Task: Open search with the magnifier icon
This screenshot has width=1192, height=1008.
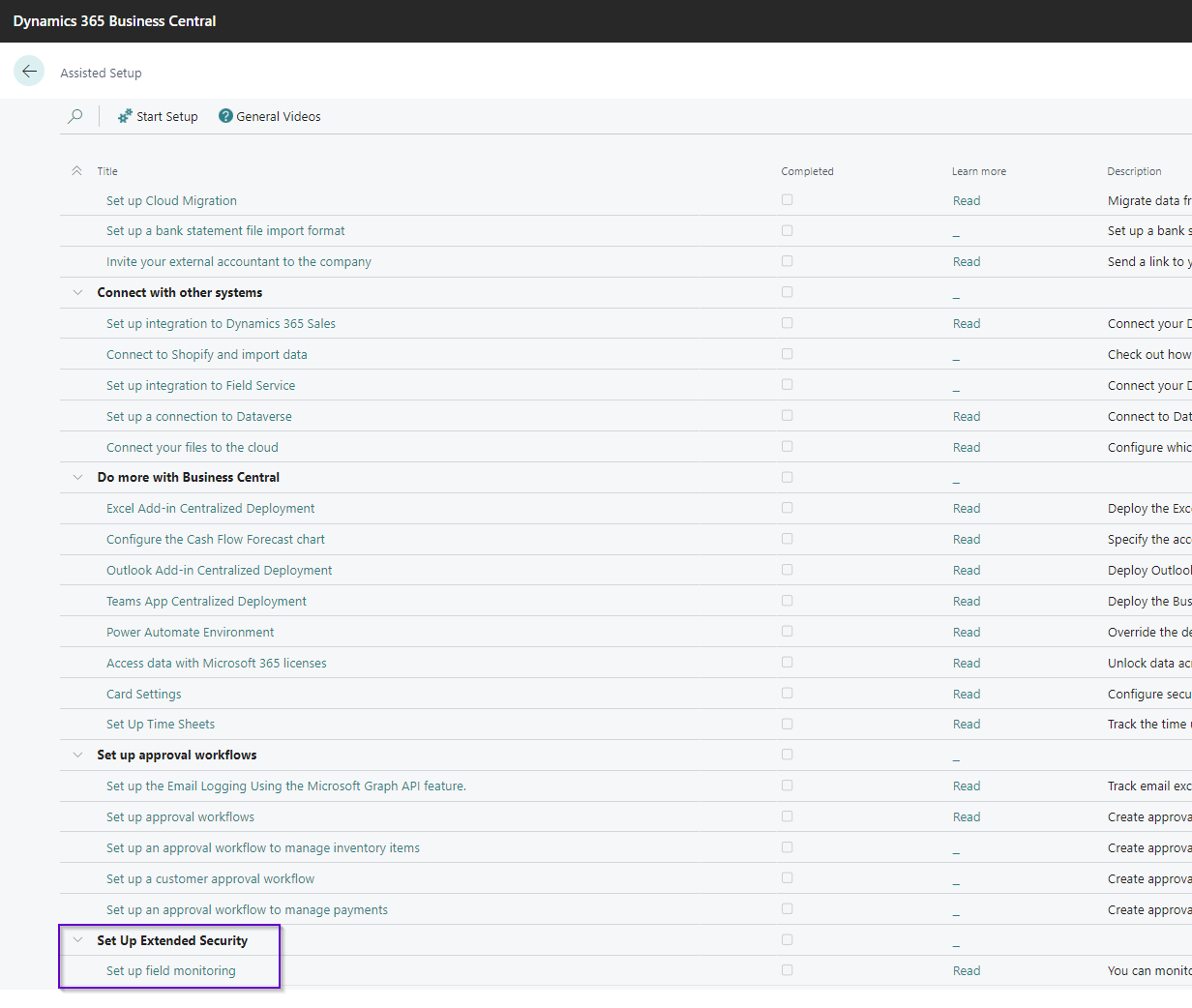Action: [75, 116]
